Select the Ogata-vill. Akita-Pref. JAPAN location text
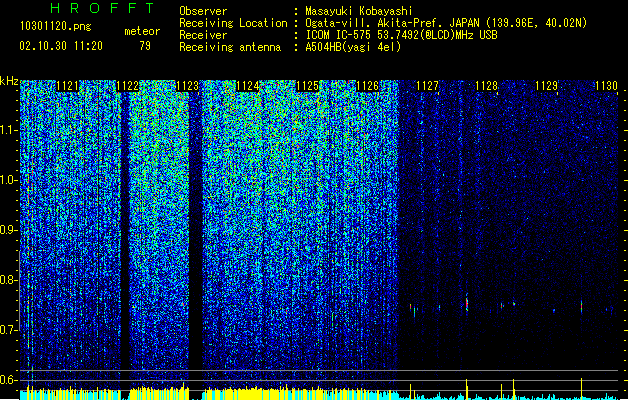This screenshot has height=400, width=629. pyautogui.click(x=446, y=23)
